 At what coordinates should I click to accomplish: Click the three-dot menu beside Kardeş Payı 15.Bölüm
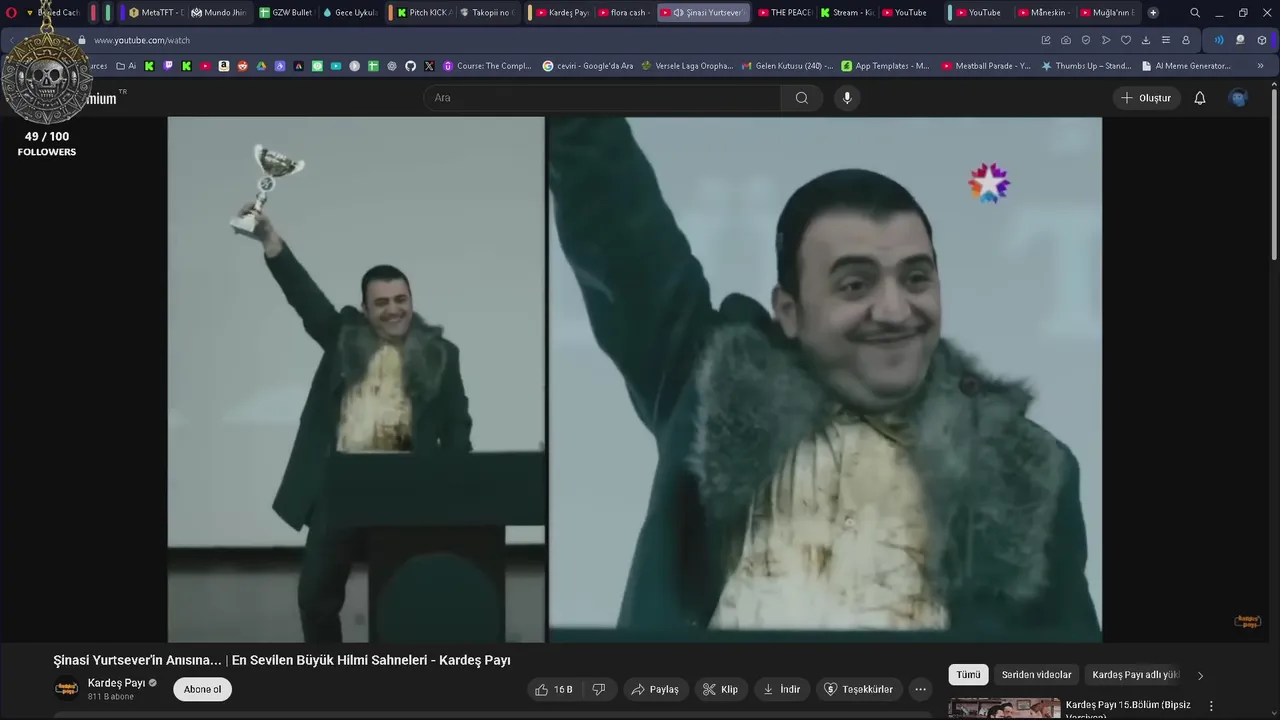pos(1211,706)
